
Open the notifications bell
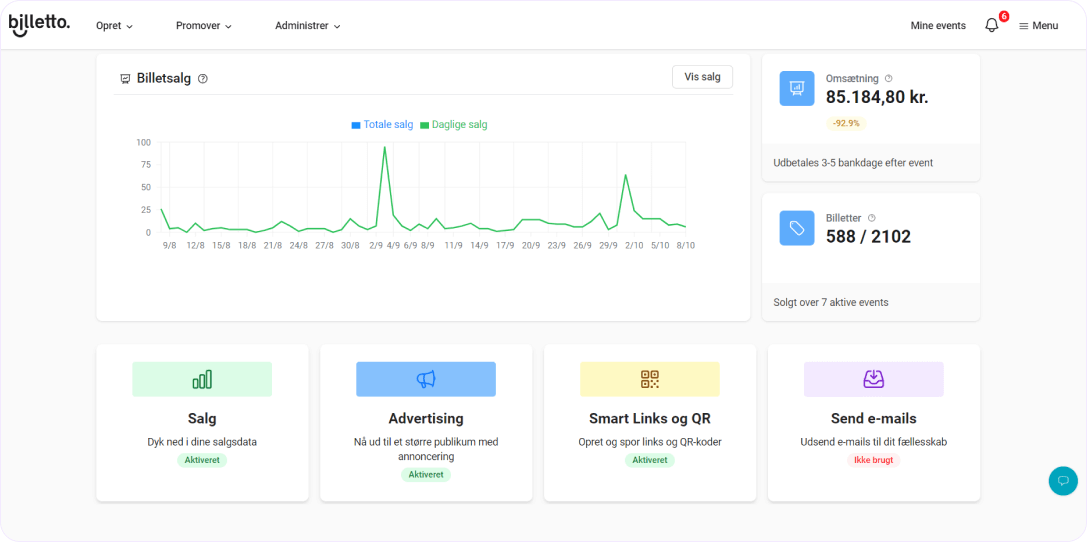(x=991, y=25)
